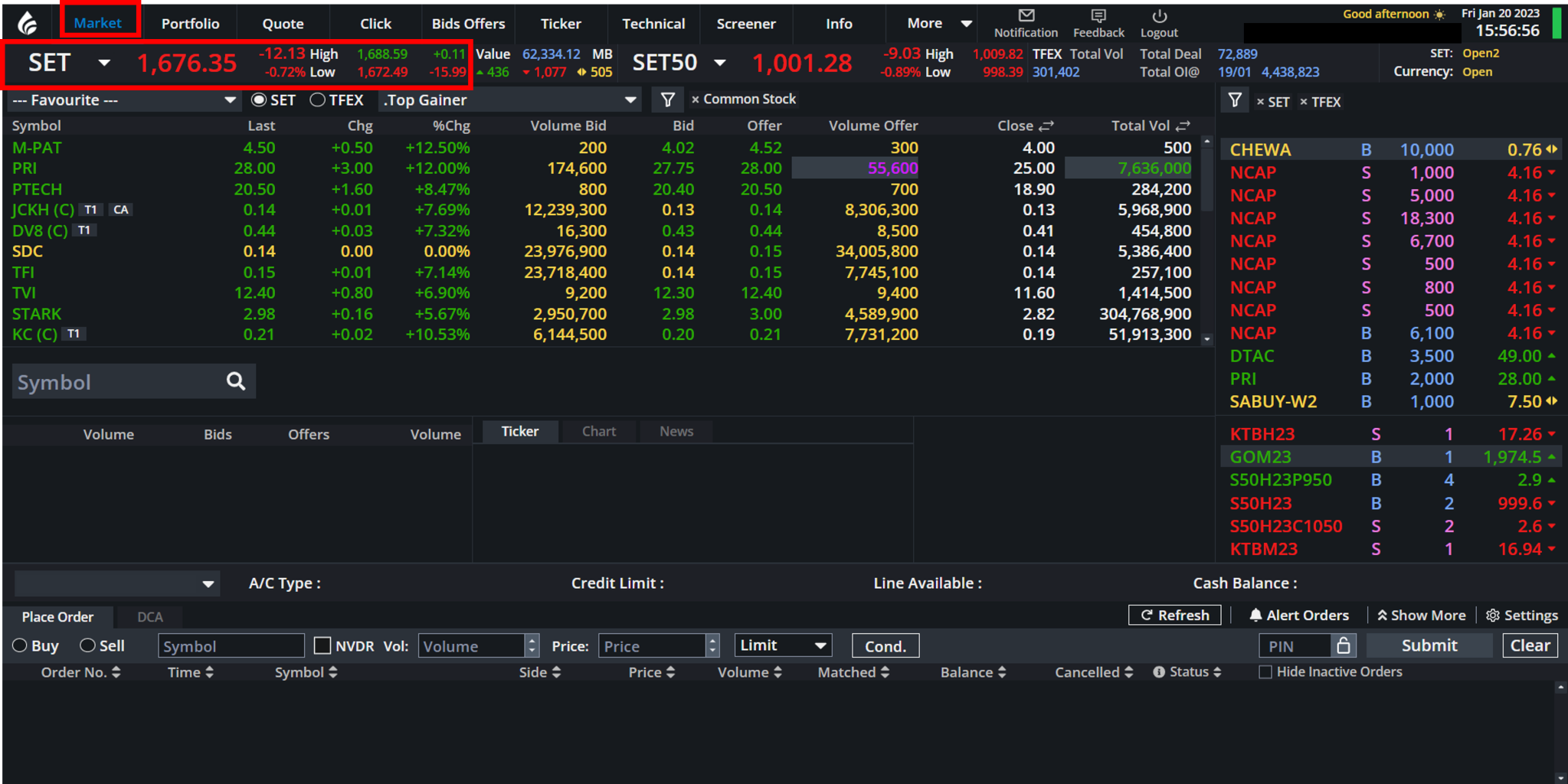Switch to the Portfolio tab
The height and width of the screenshot is (784, 1568).
coord(190,24)
